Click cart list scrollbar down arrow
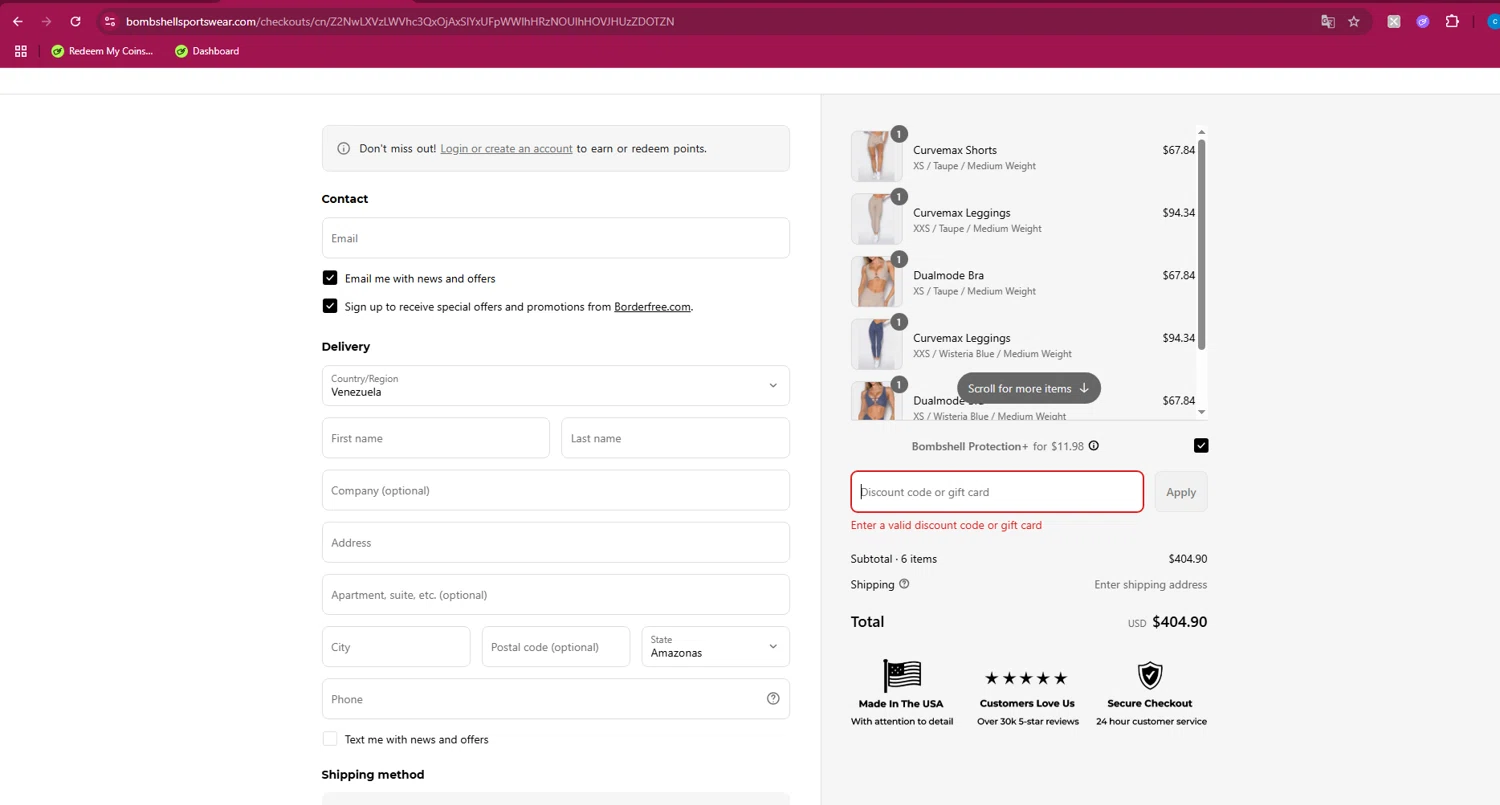The image size is (1500, 805). point(1202,412)
